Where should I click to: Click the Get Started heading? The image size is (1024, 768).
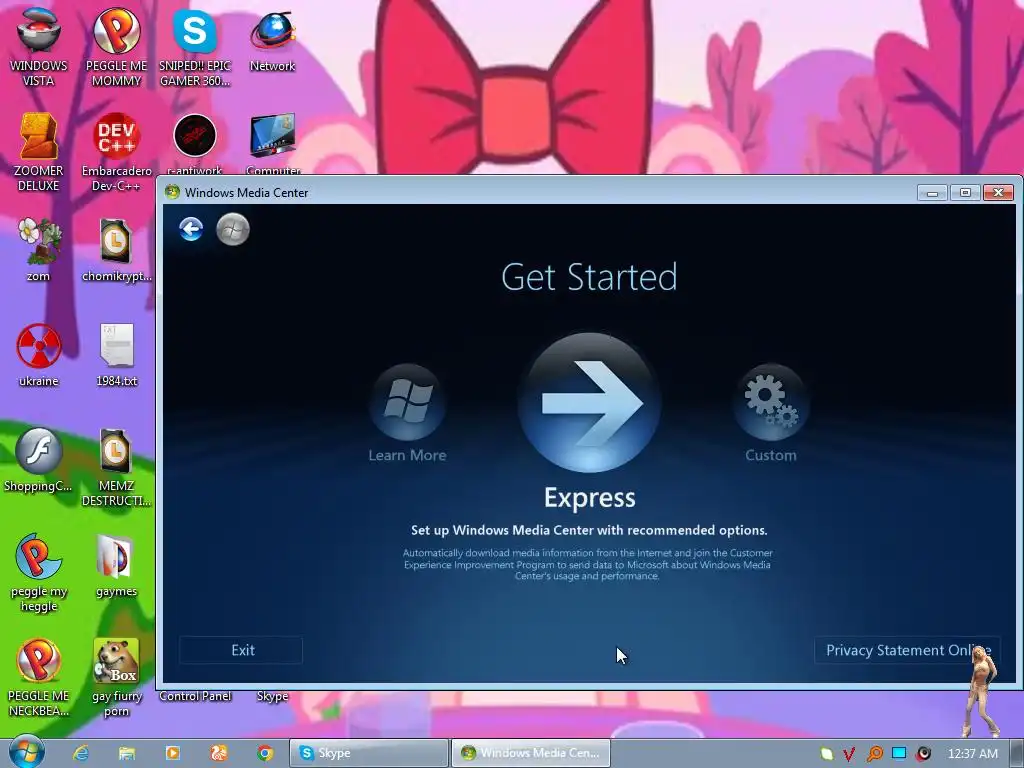[x=589, y=277]
